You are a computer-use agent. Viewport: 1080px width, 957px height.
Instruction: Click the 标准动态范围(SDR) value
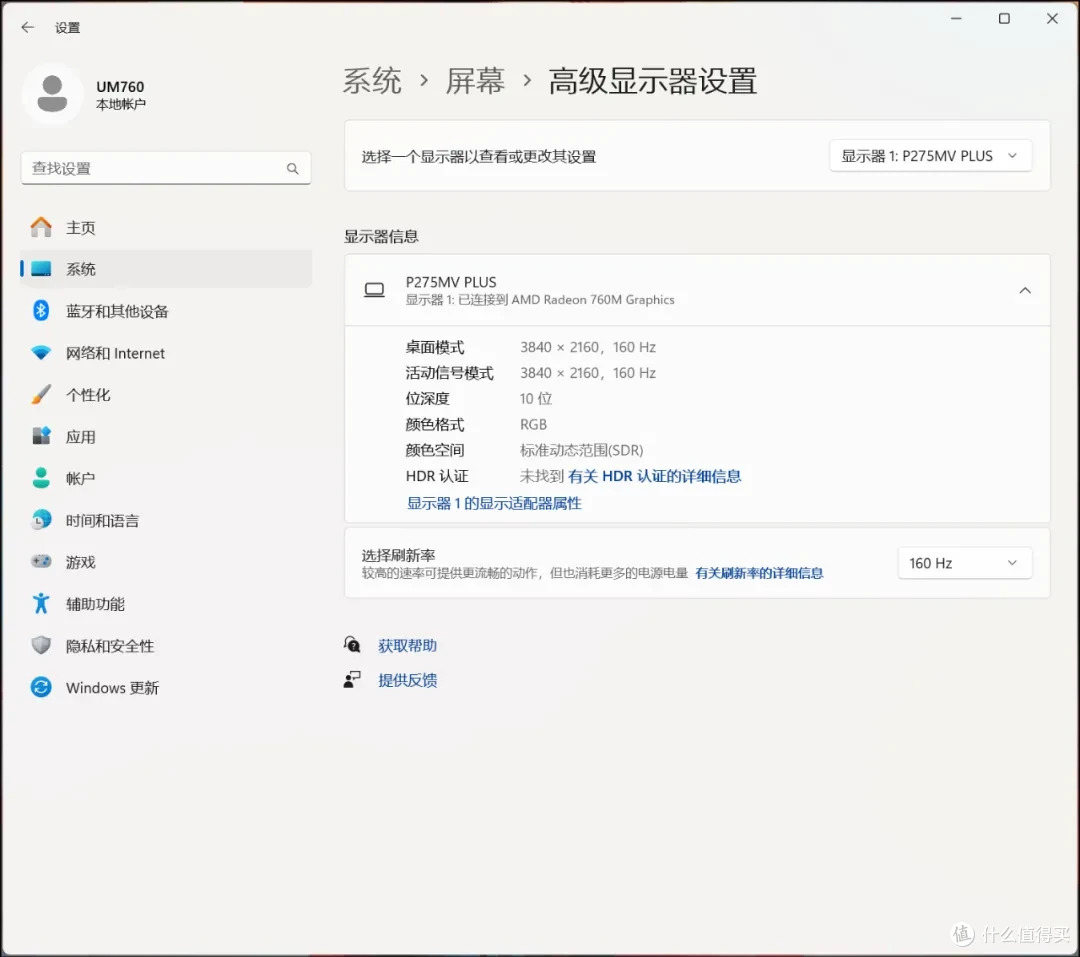(x=581, y=450)
